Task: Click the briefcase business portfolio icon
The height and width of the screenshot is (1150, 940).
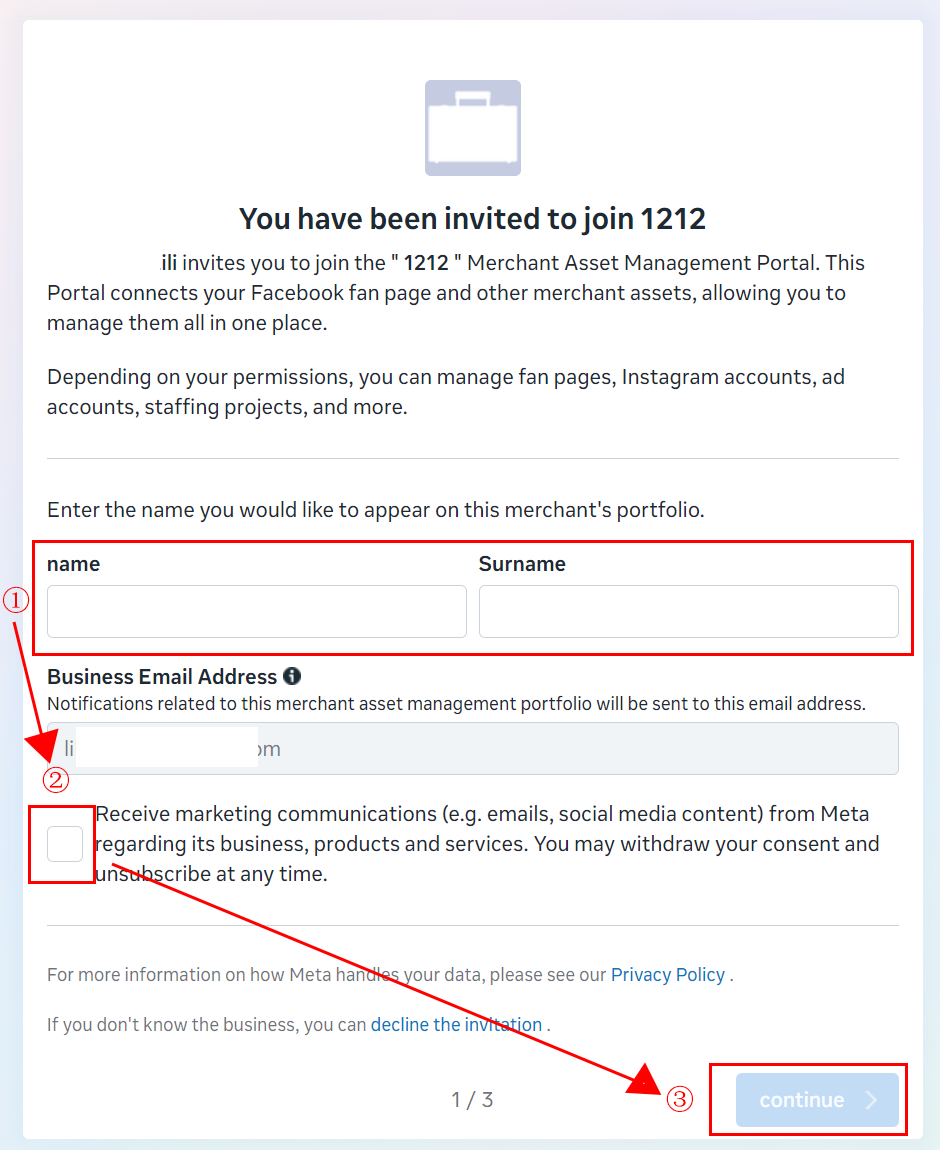Action: [x=473, y=128]
